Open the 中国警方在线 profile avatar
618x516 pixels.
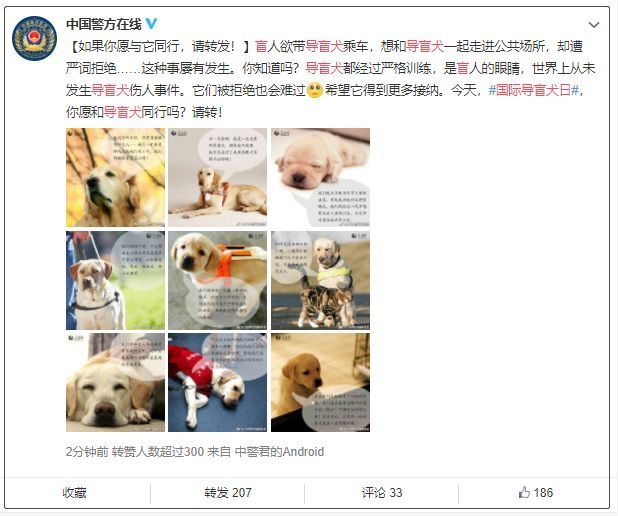point(34,38)
